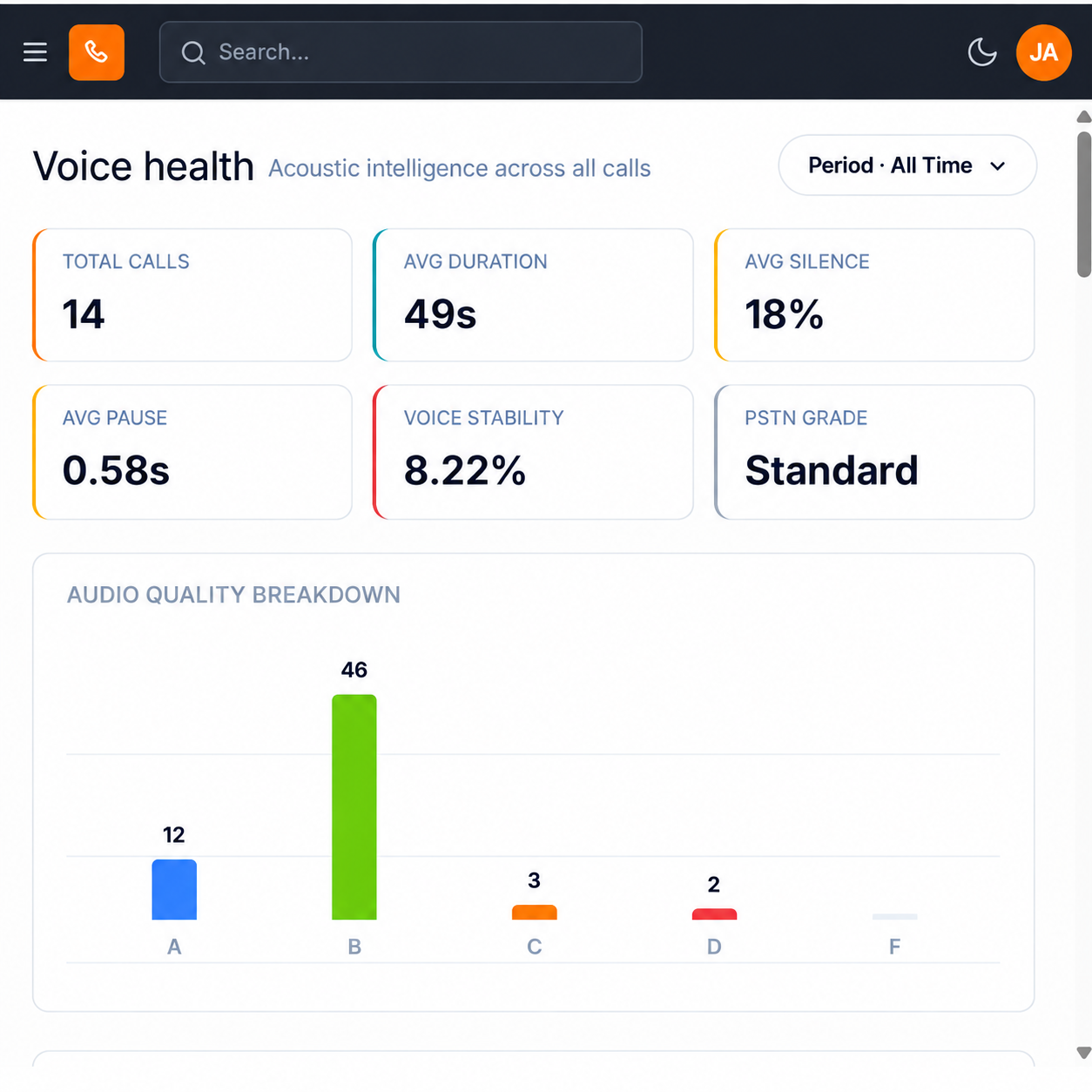Select the green grade B bar
Image resolution: width=1092 pixels, height=1092 pixels.
coord(354,807)
